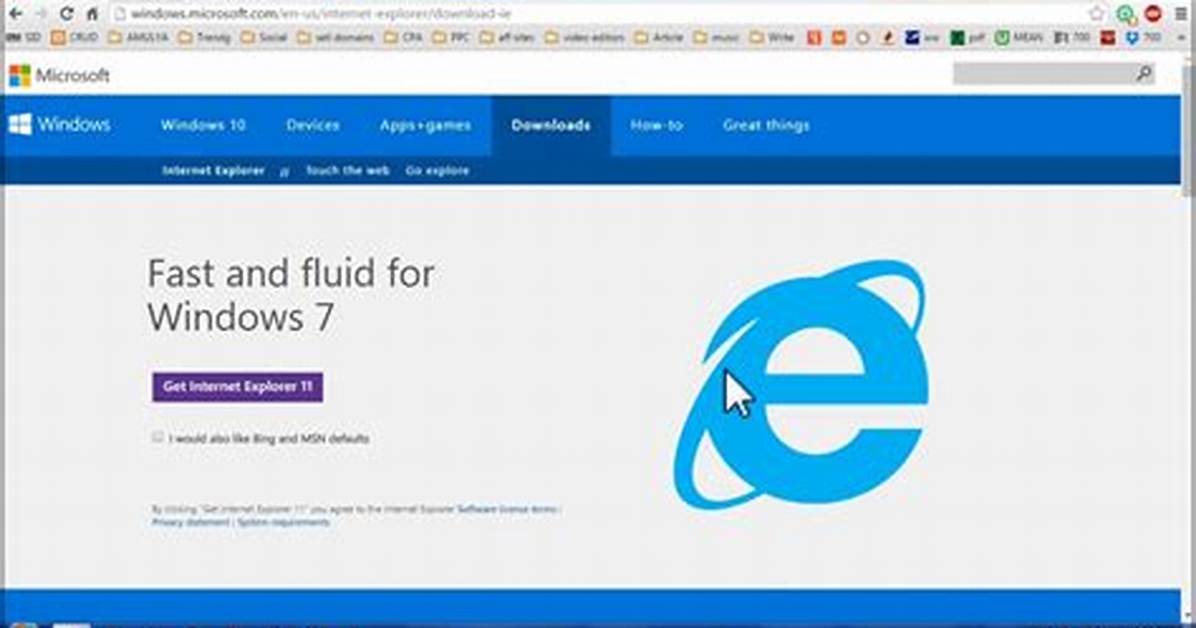Open the Trendig bookmark folder
1196x628 pixels.
tap(204, 37)
